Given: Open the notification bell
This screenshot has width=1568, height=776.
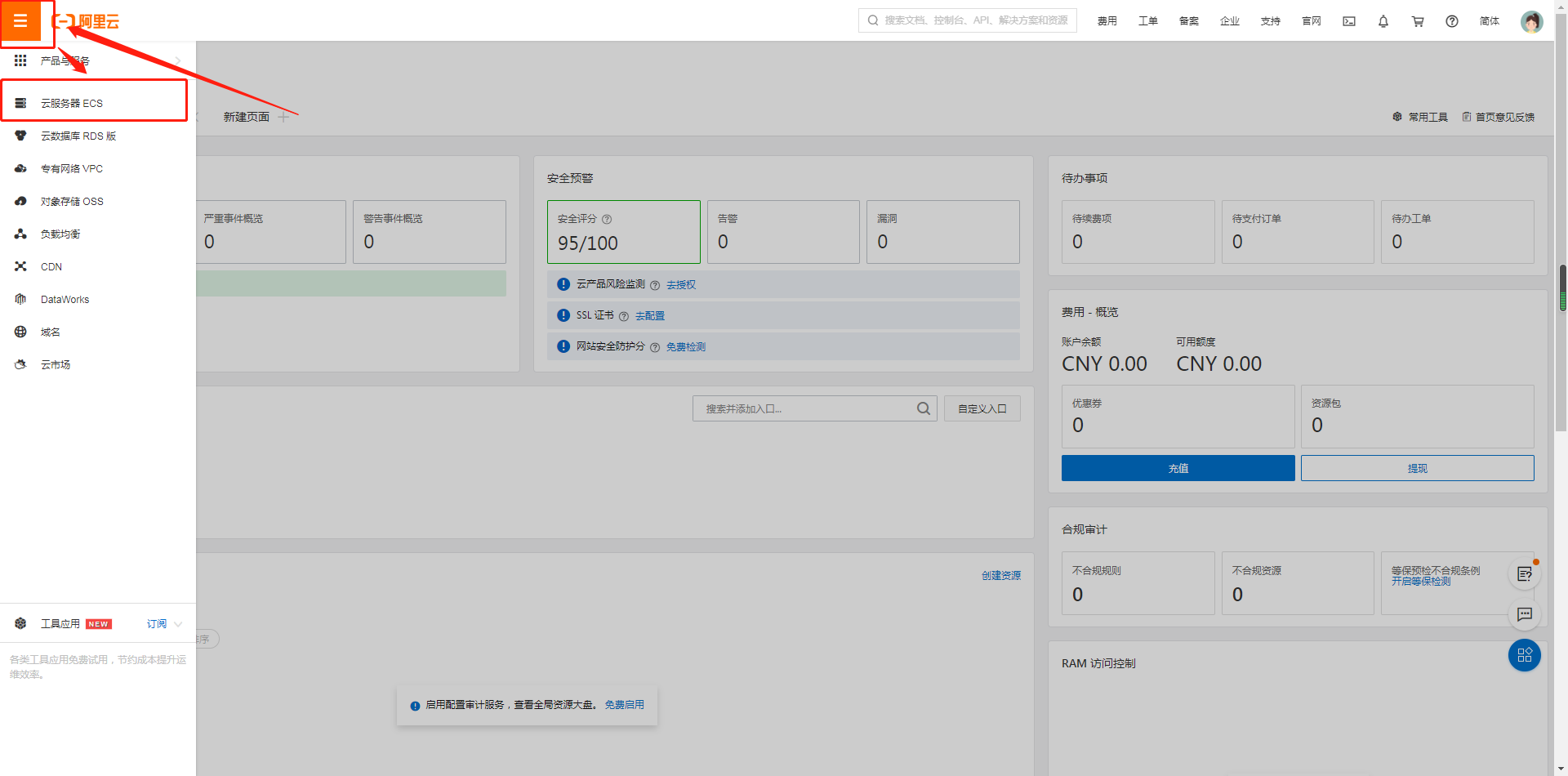Looking at the screenshot, I should click(1383, 21).
